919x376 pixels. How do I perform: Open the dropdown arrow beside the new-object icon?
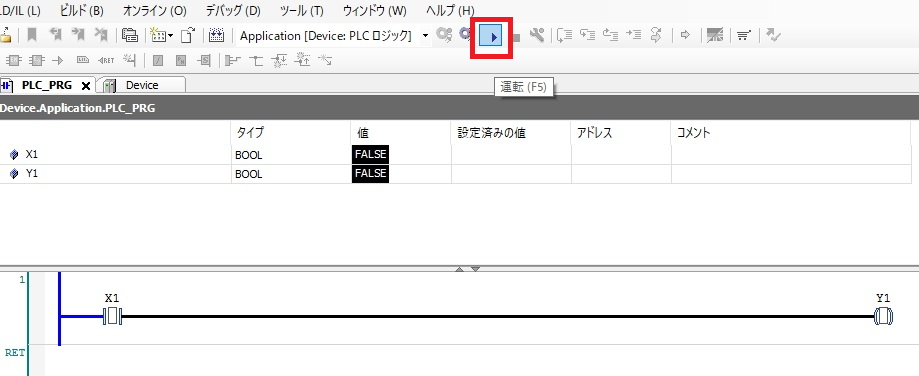(171, 36)
